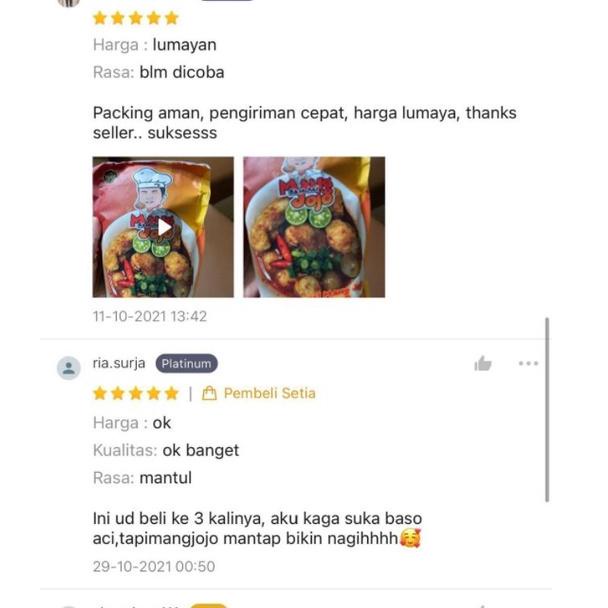Viewport: 608px width, 608px height.
Task: Play the review video thumbnail
Action: [x=163, y=227]
